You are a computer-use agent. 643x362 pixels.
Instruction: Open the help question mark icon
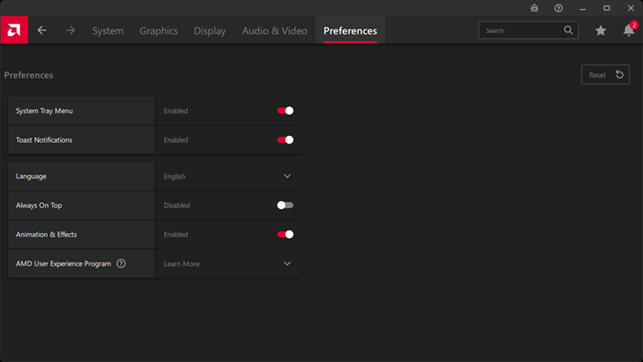pyautogui.click(x=559, y=8)
